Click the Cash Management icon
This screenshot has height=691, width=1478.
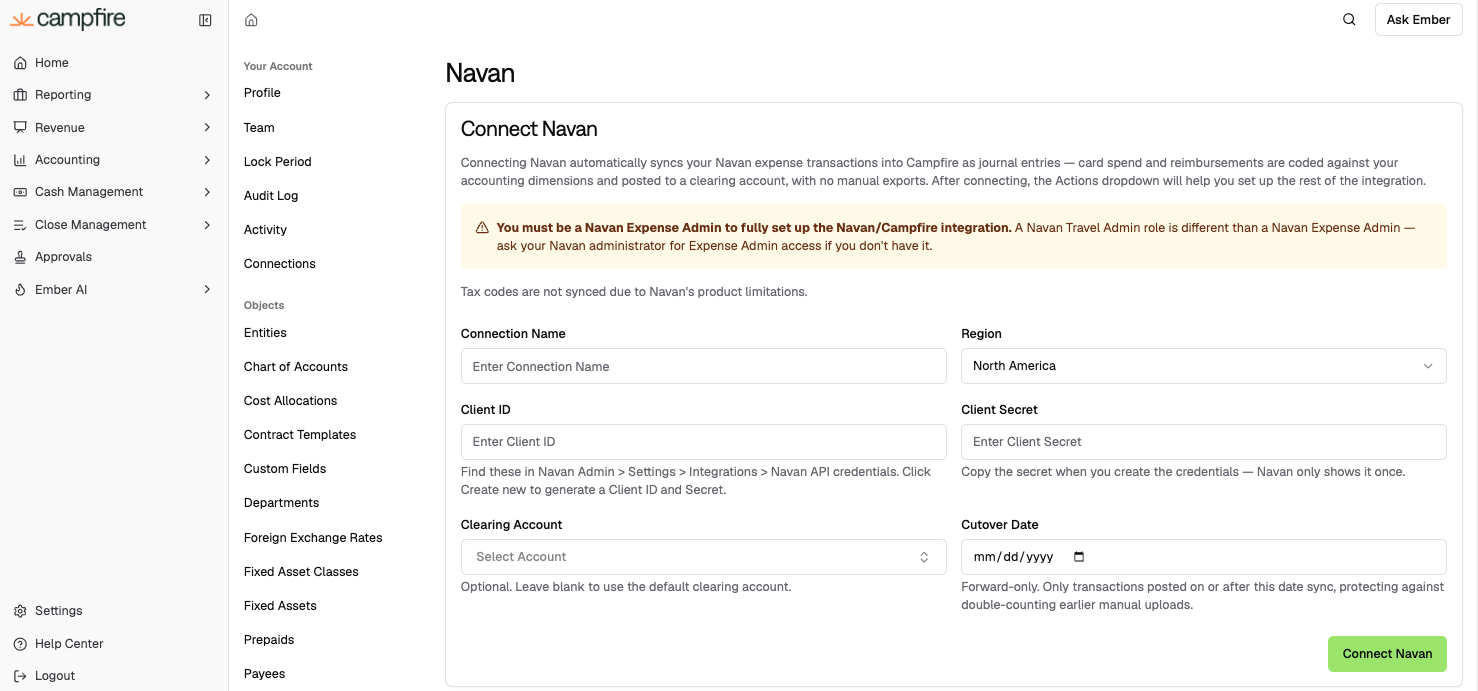click(20, 192)
